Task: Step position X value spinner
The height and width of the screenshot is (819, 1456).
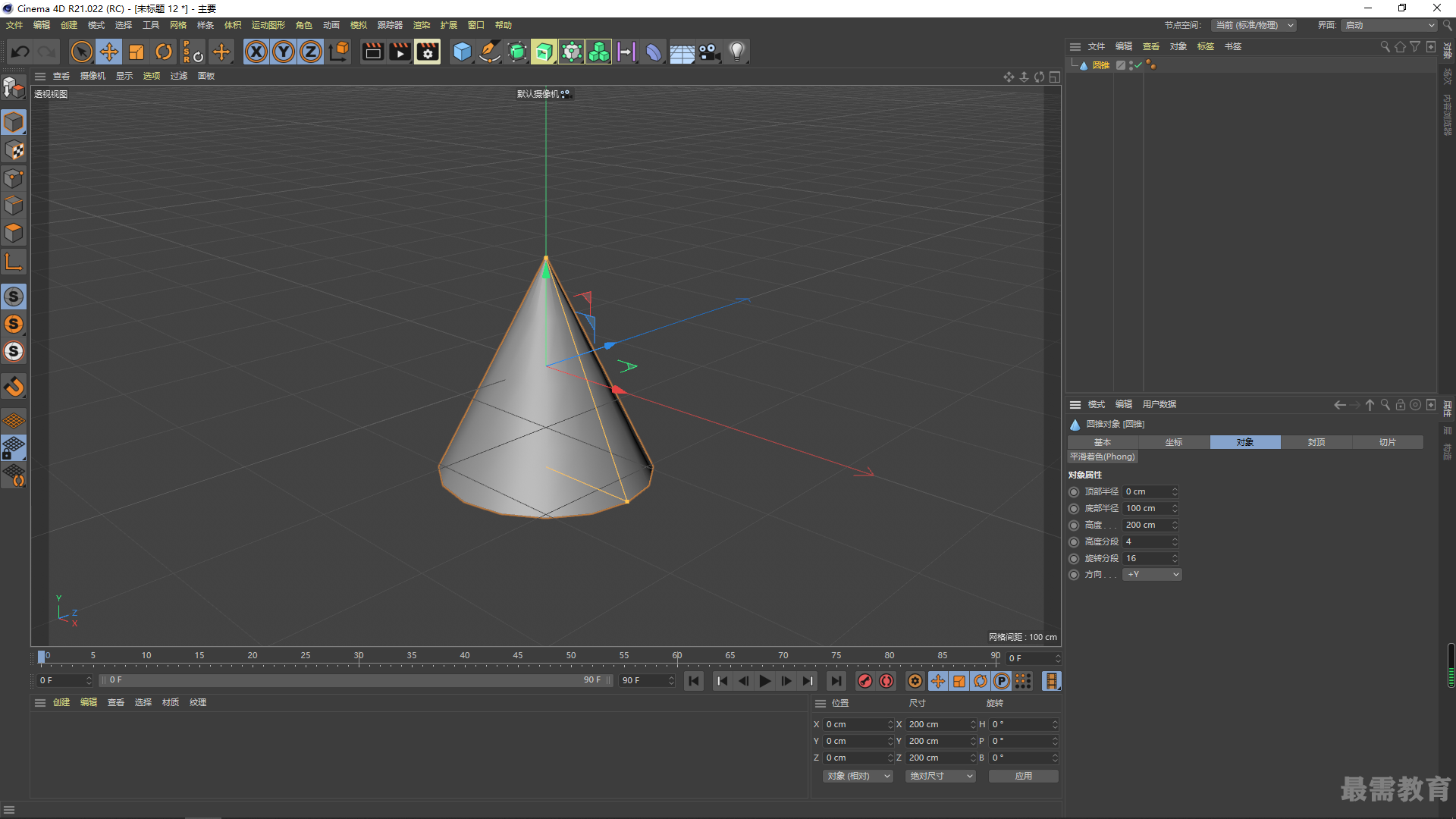Action: coord(890,725)
